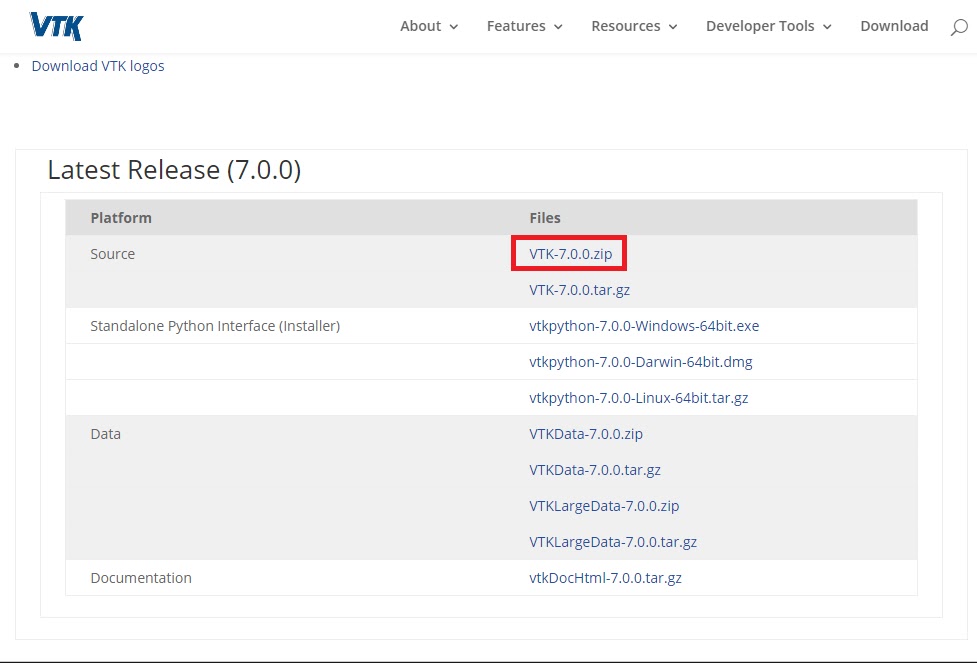Click the VTK logo
Viewport: 977px width, 664px height.
(56, 26)
